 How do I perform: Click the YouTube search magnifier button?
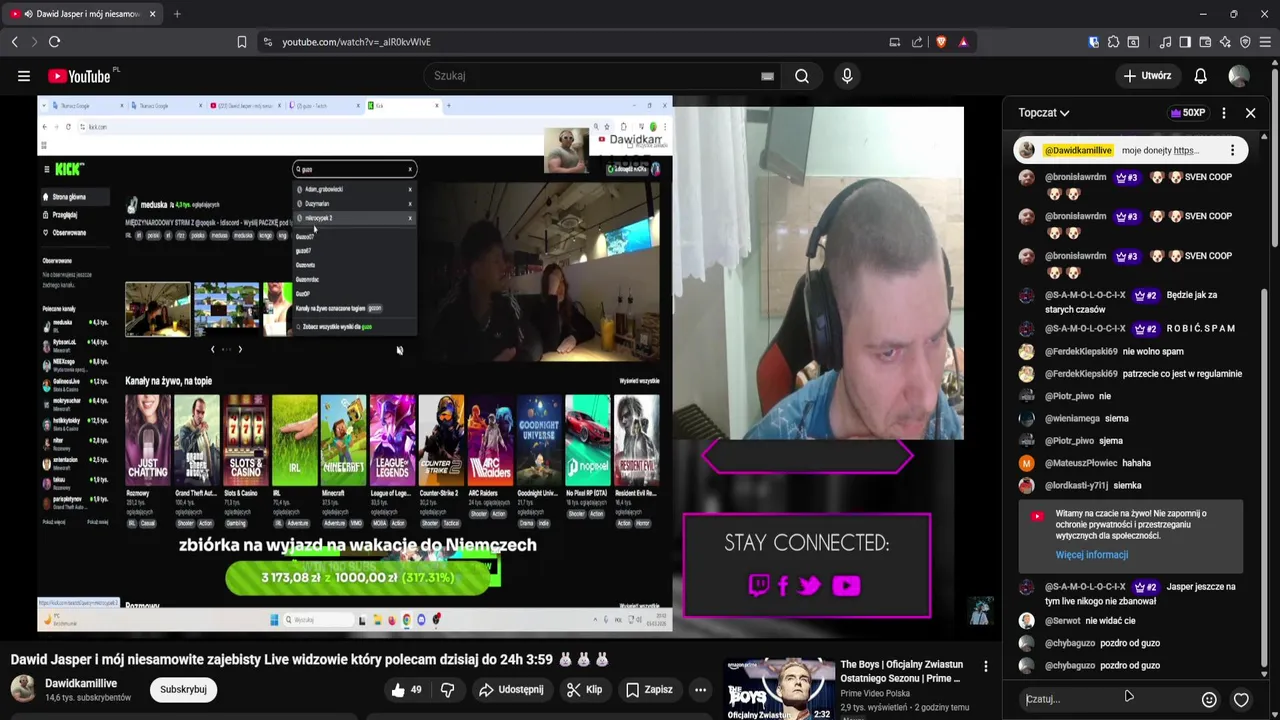802,76
